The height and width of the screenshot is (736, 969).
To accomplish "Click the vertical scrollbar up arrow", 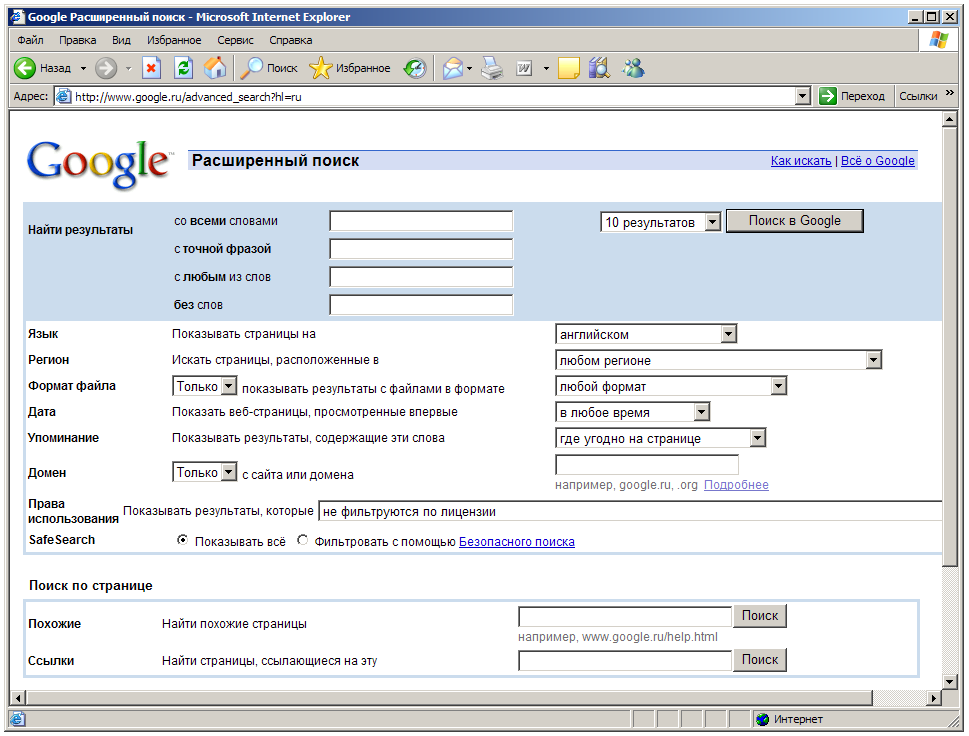I will click(950, 119).
